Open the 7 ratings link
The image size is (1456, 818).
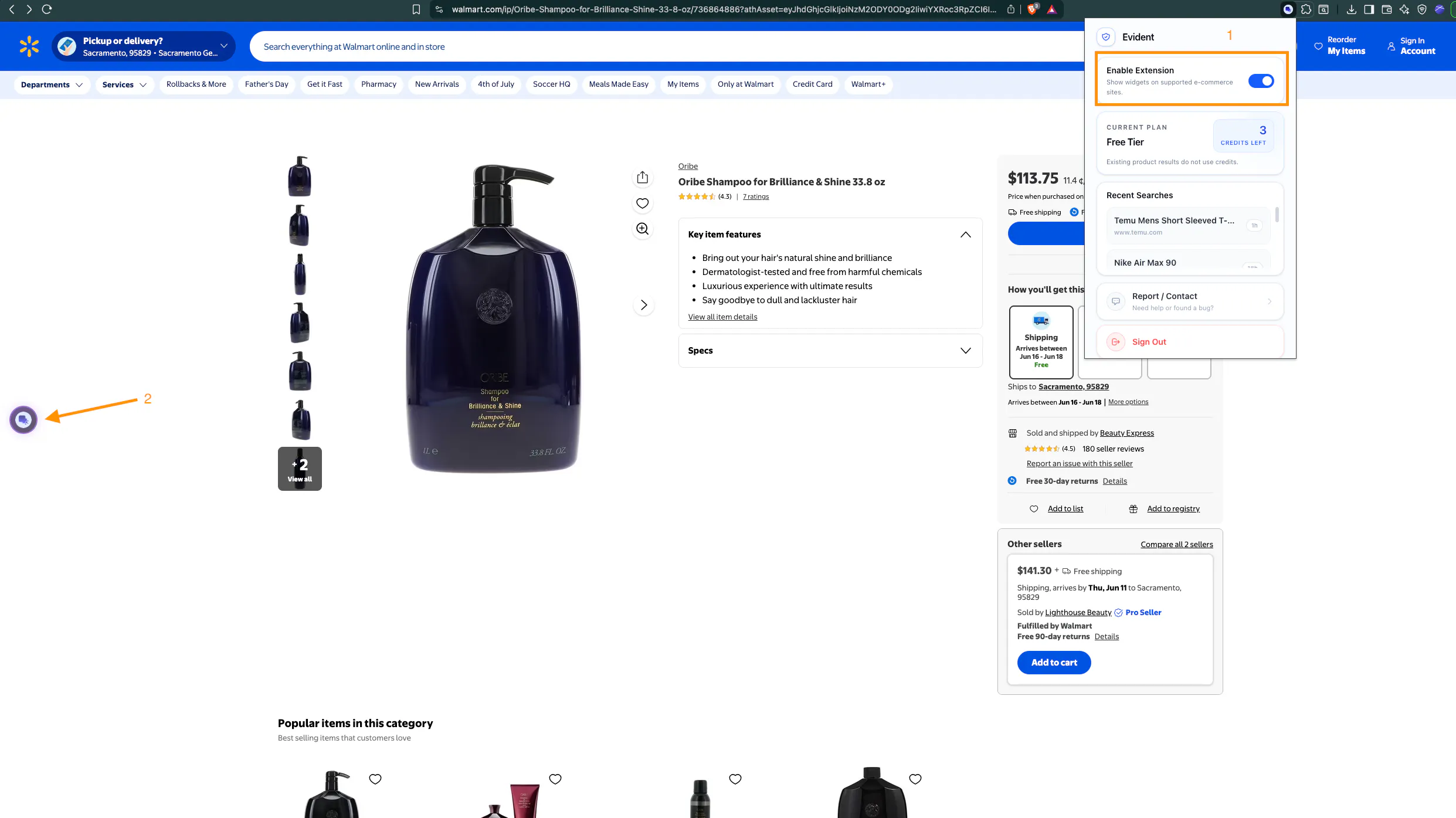click(x=755, y=196)
